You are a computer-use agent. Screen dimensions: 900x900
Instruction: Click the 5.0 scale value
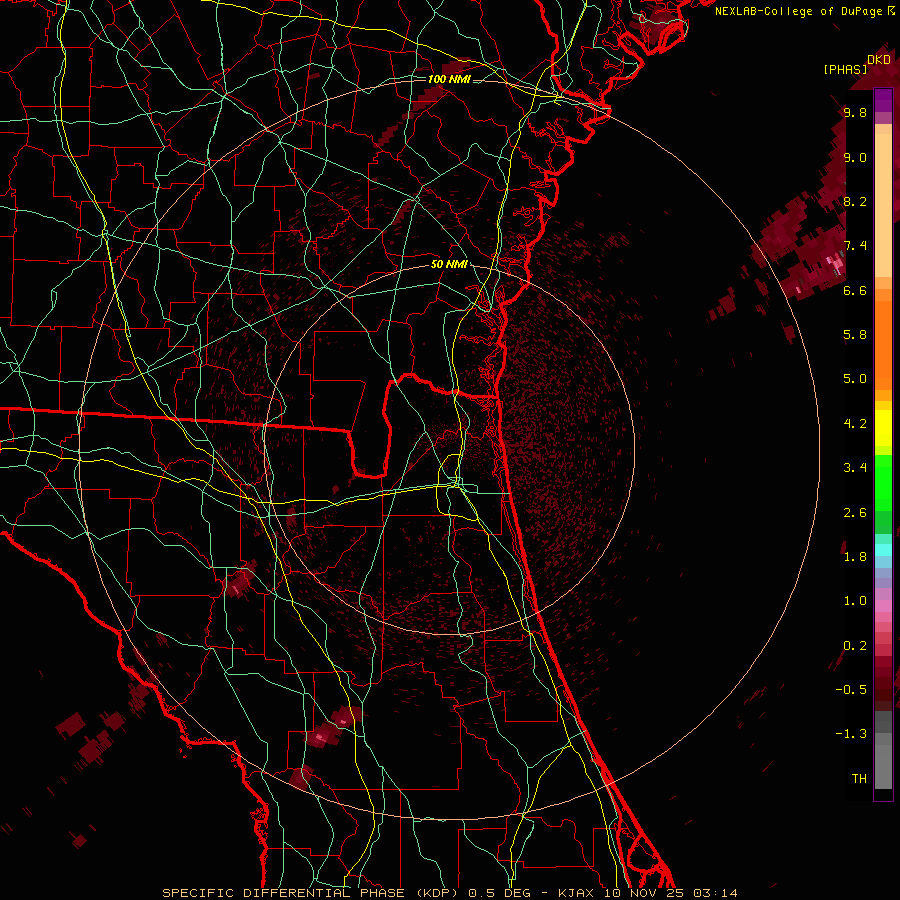coord(855,379)
